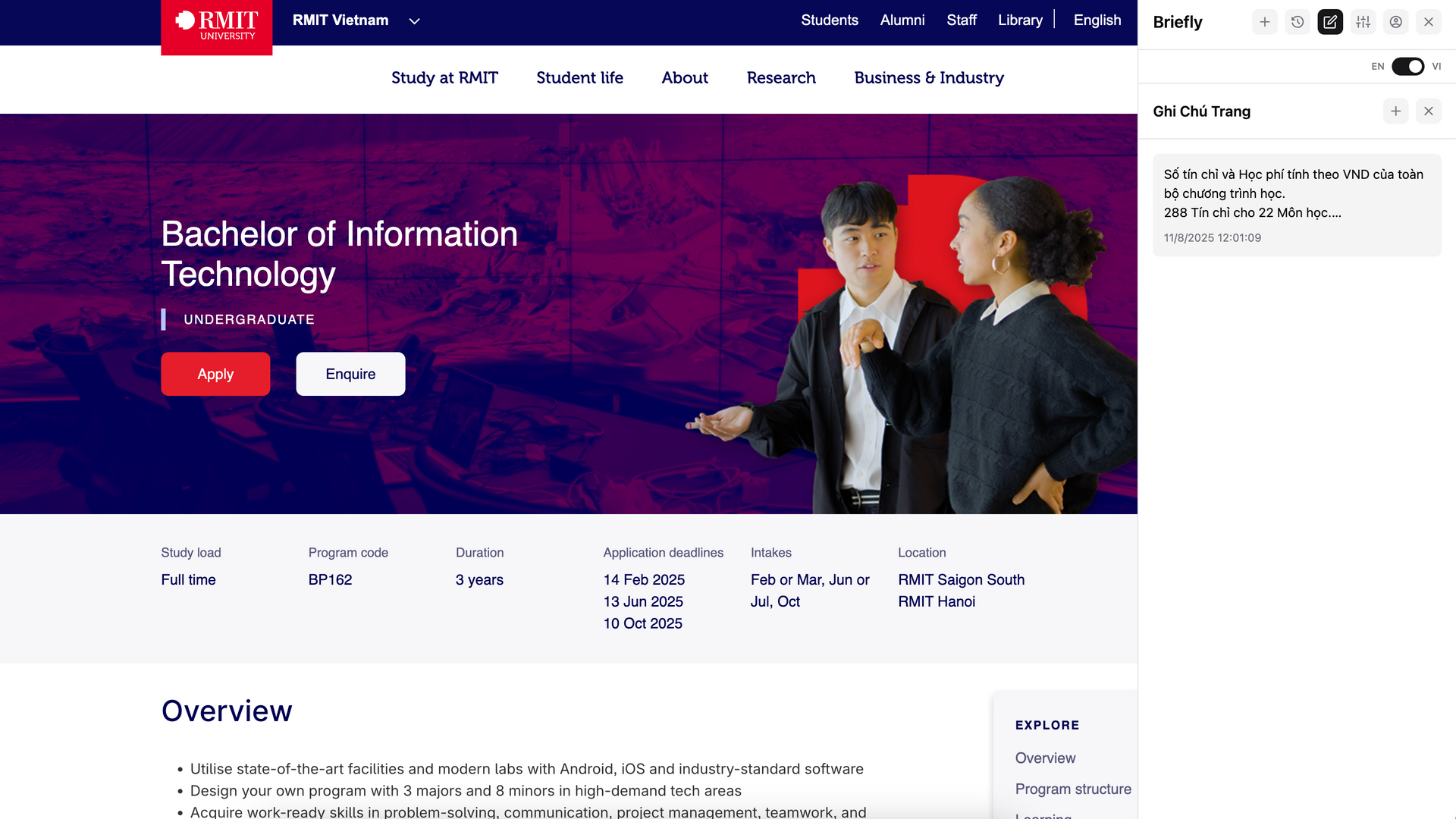Toggle the EN/VI language switch
Image resolution: width=1456 pixels, height=819 pixels.
pyautogui.click(x=1407, y=67)
